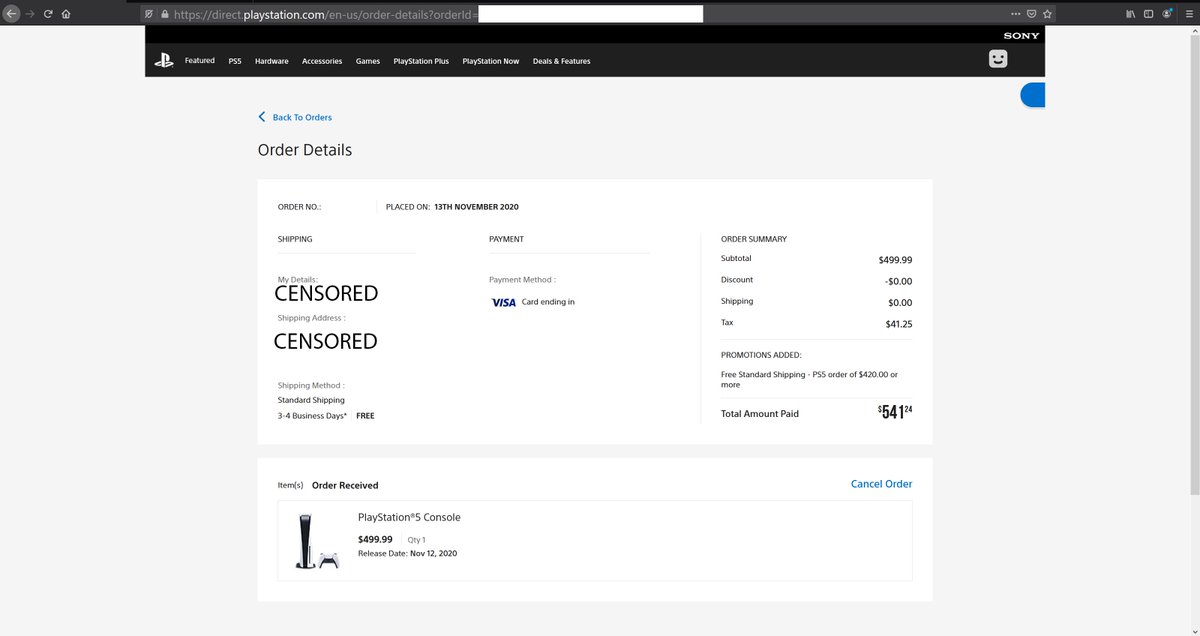Open the browser home page icon

click(66, 14)
